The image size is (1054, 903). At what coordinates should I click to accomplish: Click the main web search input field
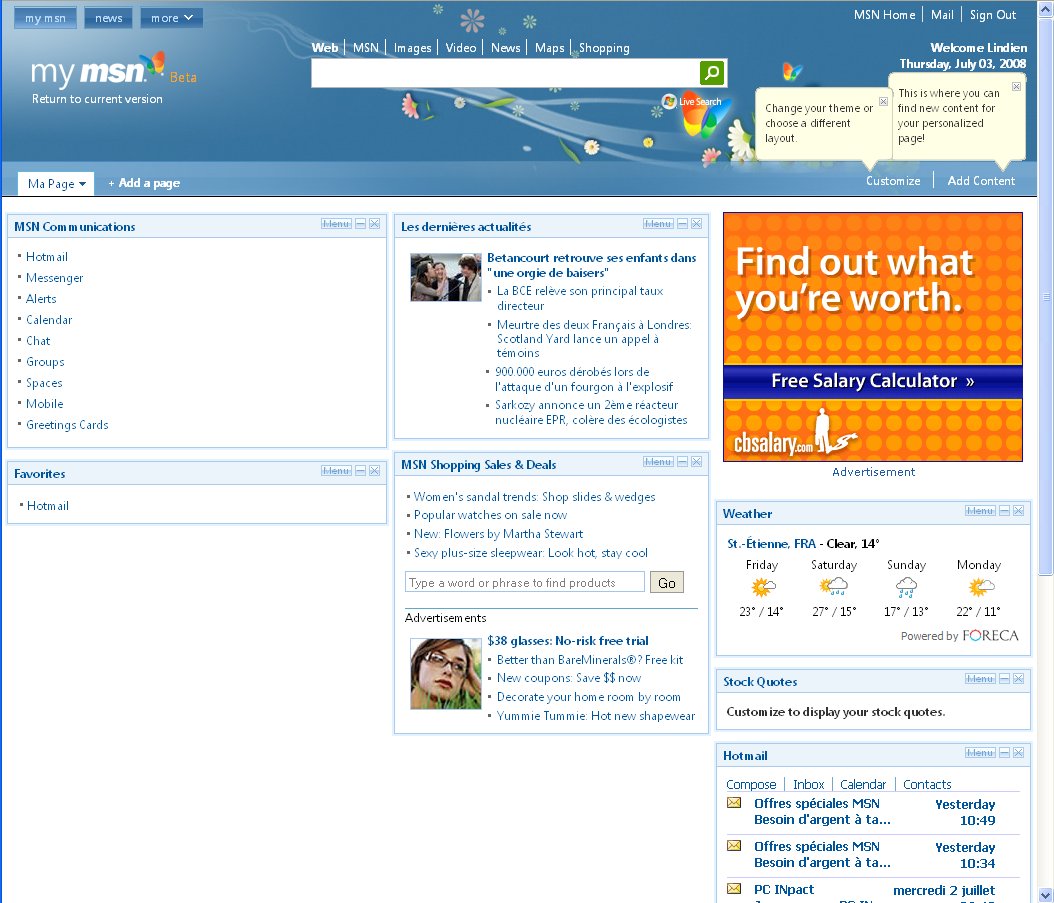tap(505, 73)
